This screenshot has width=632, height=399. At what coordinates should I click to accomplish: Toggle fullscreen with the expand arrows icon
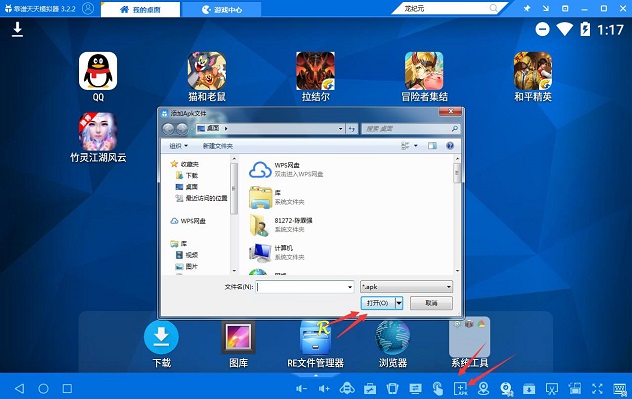pyautogui.click(x=597, y=389)
